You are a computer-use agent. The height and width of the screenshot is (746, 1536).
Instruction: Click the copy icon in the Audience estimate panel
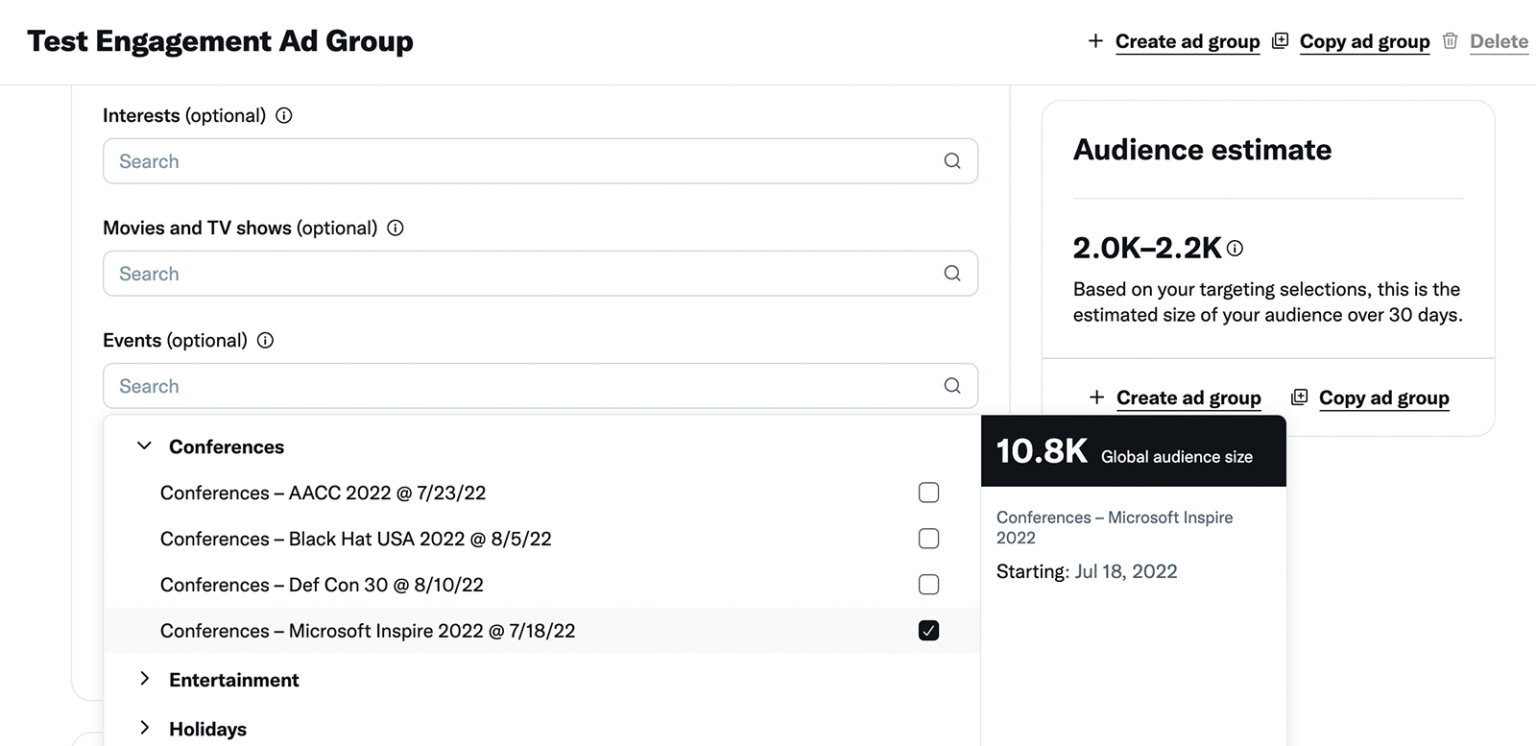(x=1298, y=396)
